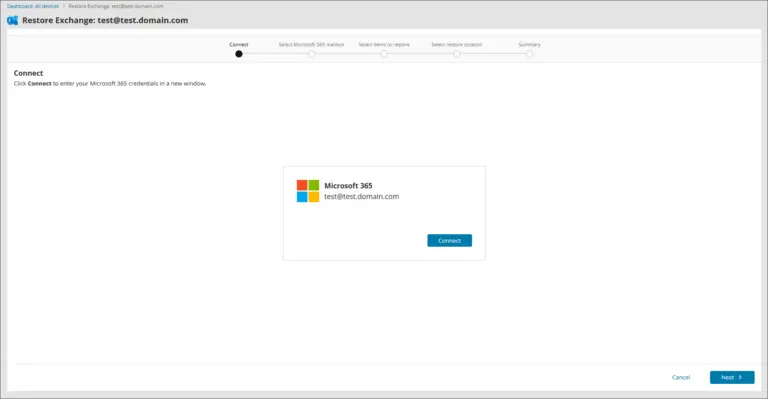Viewport: 768px width, 399px height.
Task: Click the Microsoft 365 logo
Action: click(308, 191)
